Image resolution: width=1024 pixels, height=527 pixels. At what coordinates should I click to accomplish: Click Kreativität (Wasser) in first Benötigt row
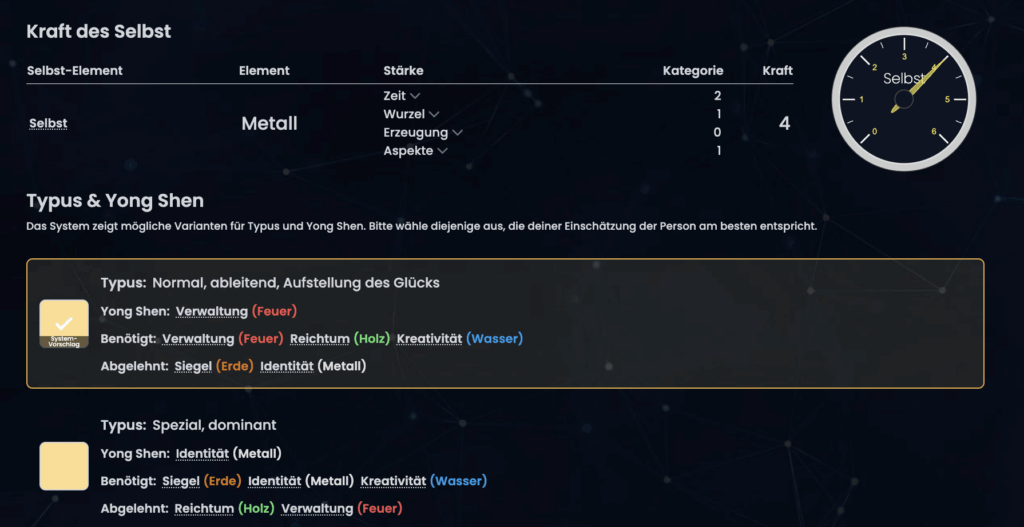click(x=460, y=338)
